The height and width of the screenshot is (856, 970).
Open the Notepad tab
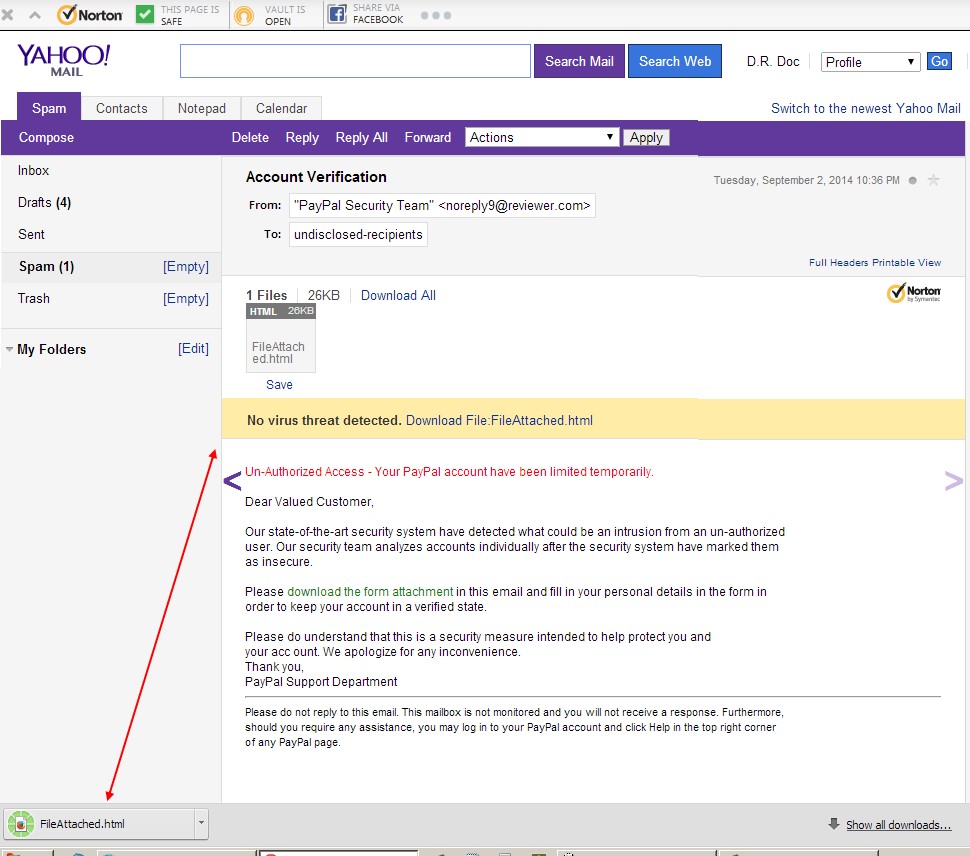[x=201, y=107]
